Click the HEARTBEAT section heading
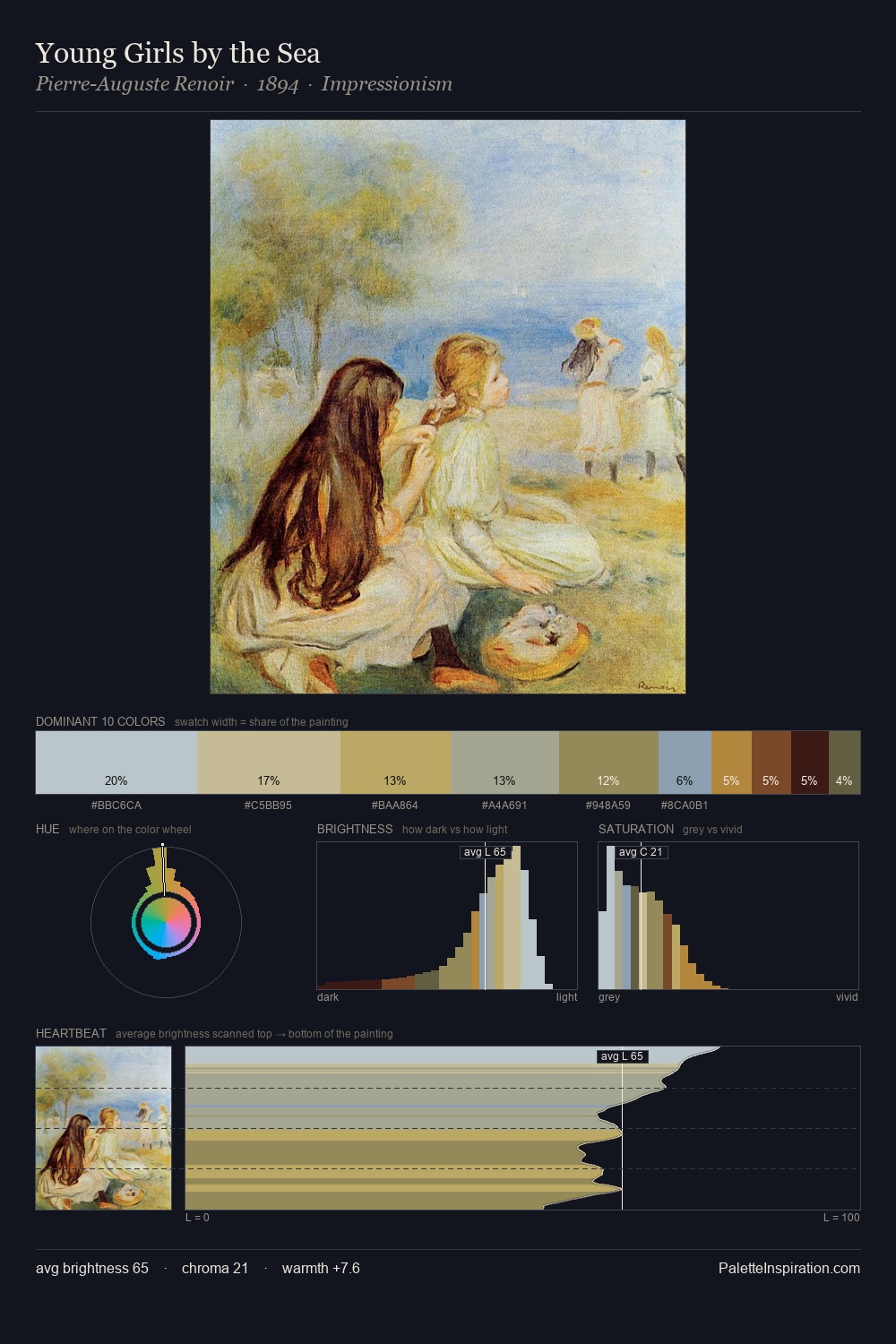Image resolution: width=896 pixels, height=1344 pixels. [71, 1033]
